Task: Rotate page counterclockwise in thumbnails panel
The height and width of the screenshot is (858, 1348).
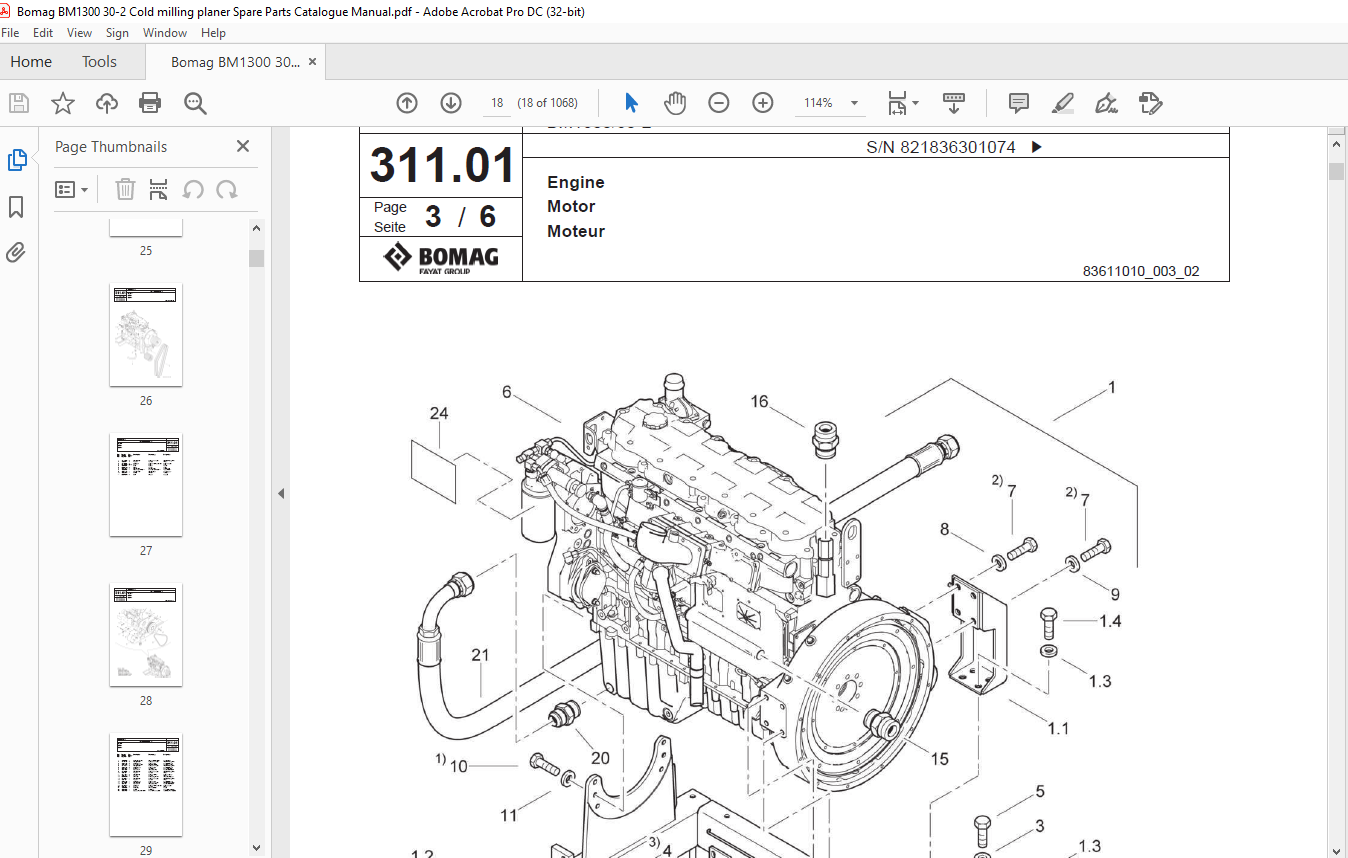Action: coord(193,189)
